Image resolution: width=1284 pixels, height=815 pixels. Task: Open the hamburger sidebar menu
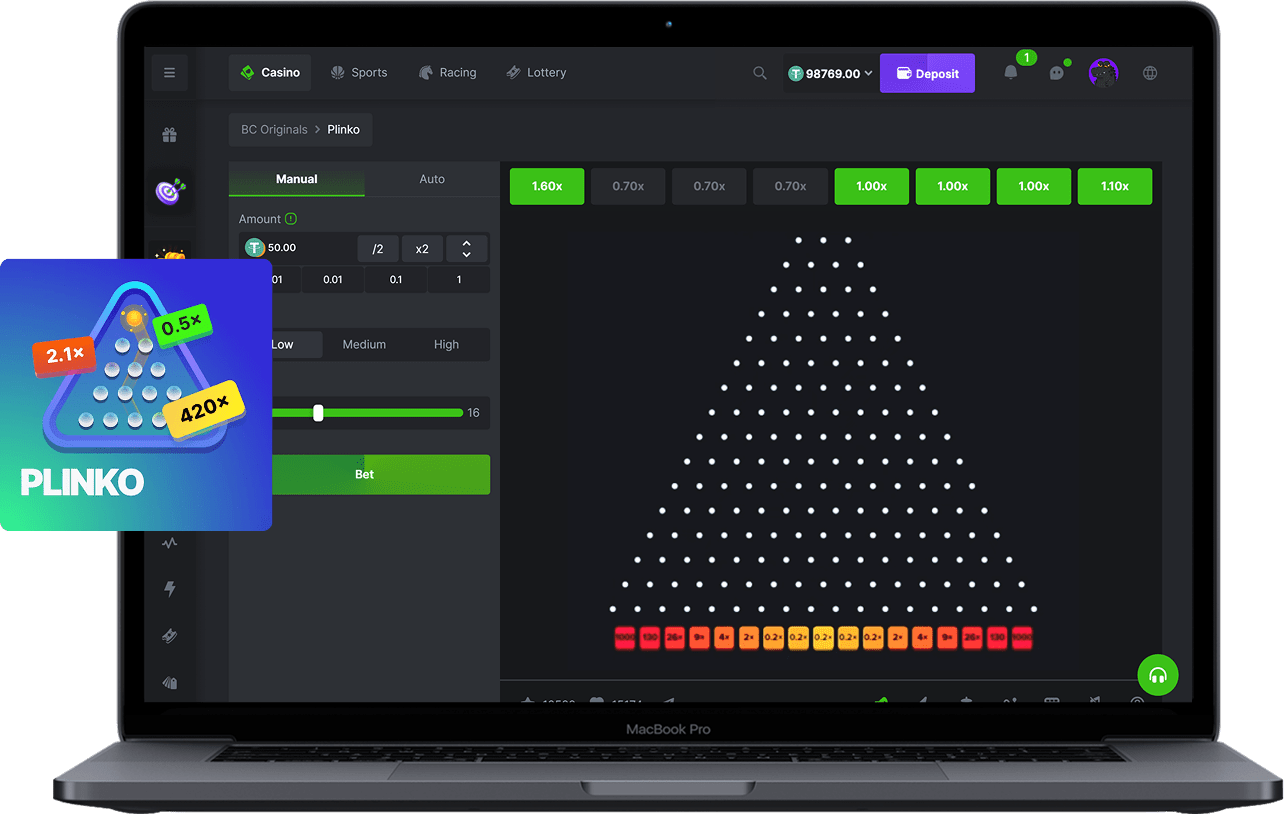click(169, 73)
